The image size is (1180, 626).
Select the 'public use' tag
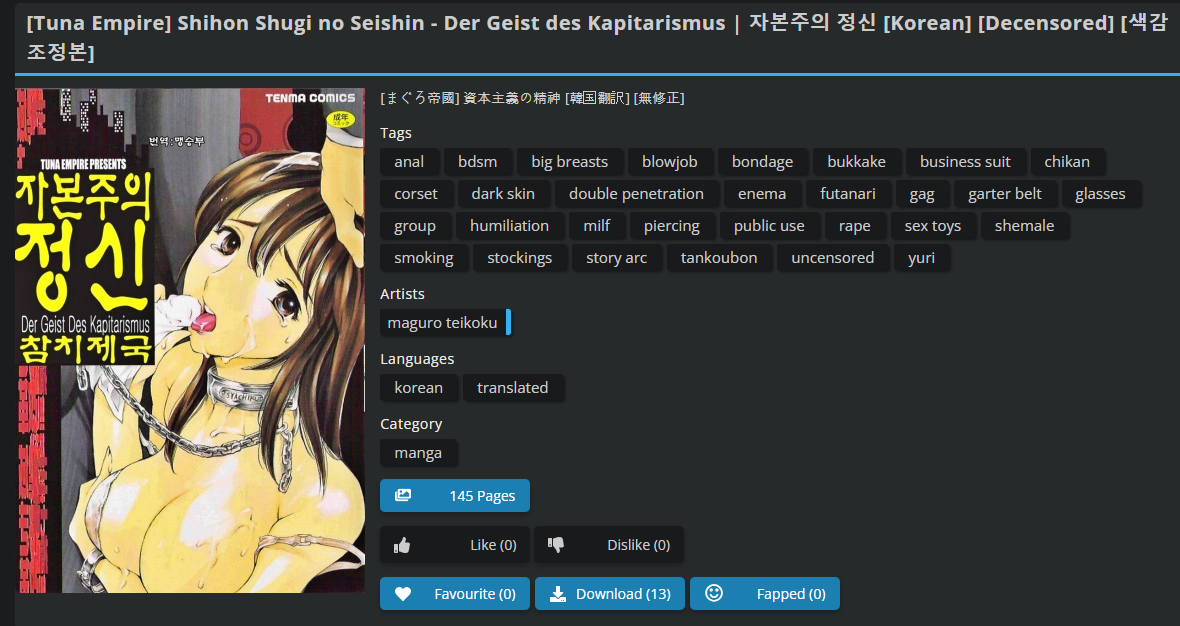click(769, 226)
